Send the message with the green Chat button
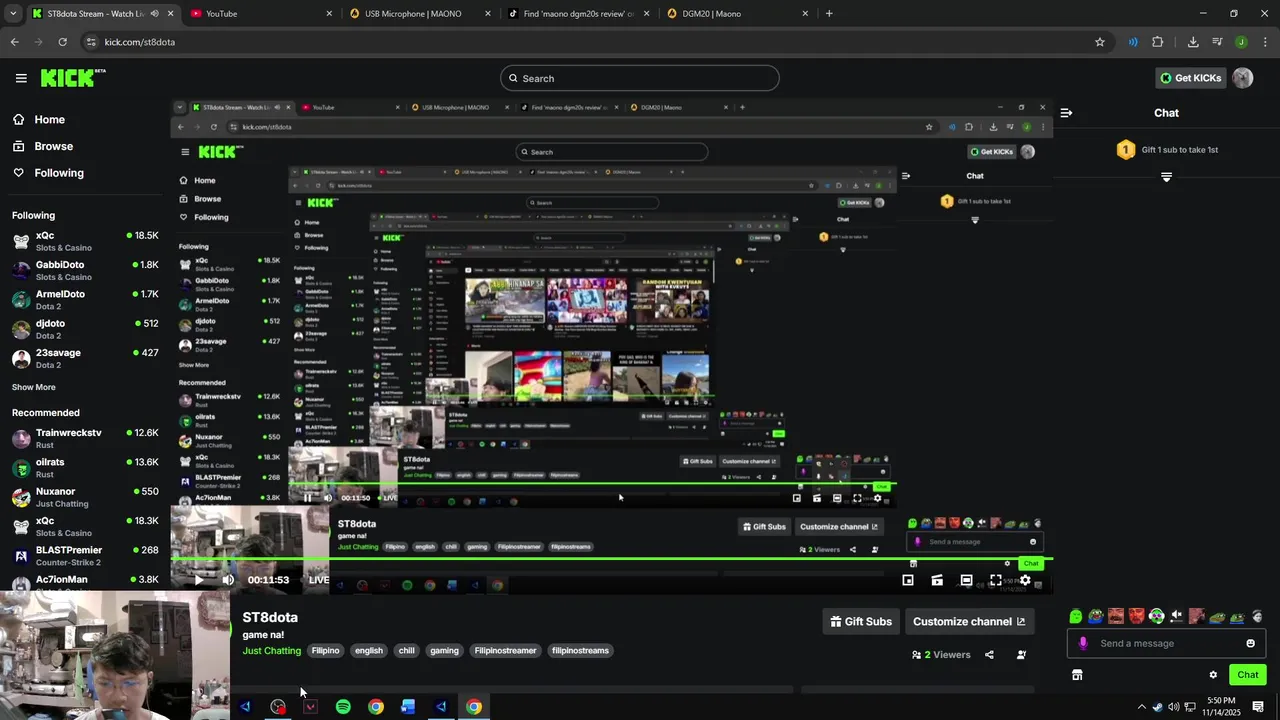1280x720 pixels. tap(1247, 675)
